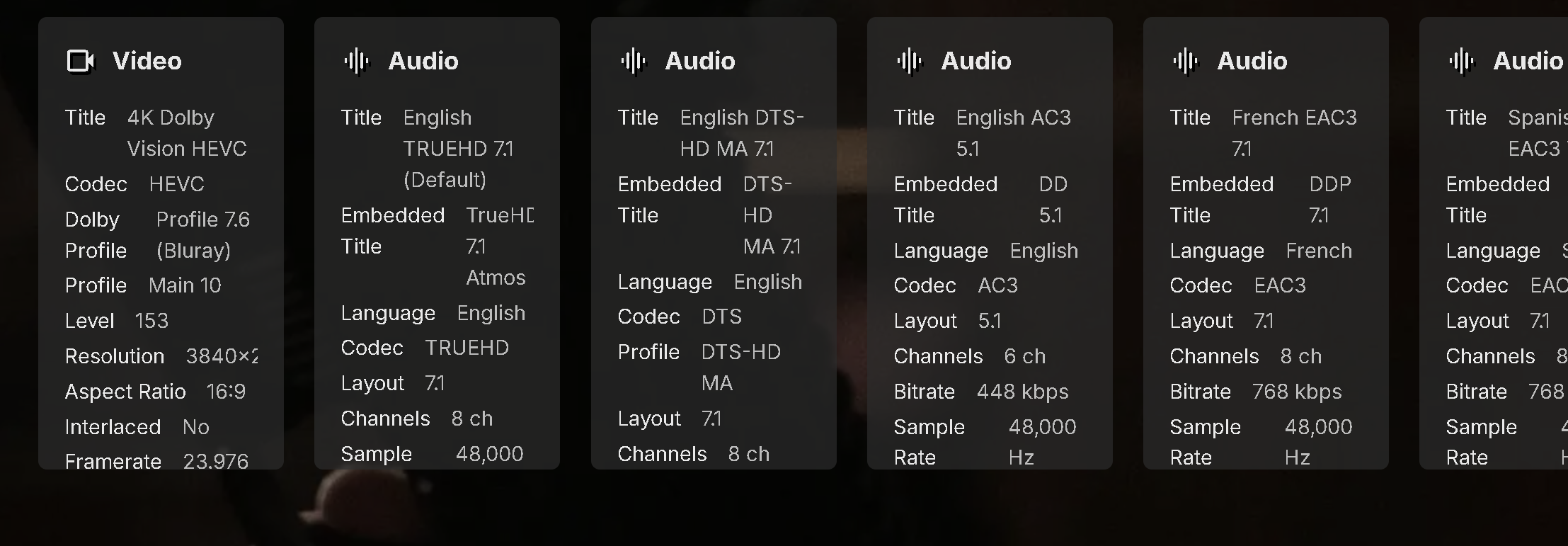The image size is (1568, 546).
Task: Select the 'Main 10' profile value
Action: click(185, 285)
